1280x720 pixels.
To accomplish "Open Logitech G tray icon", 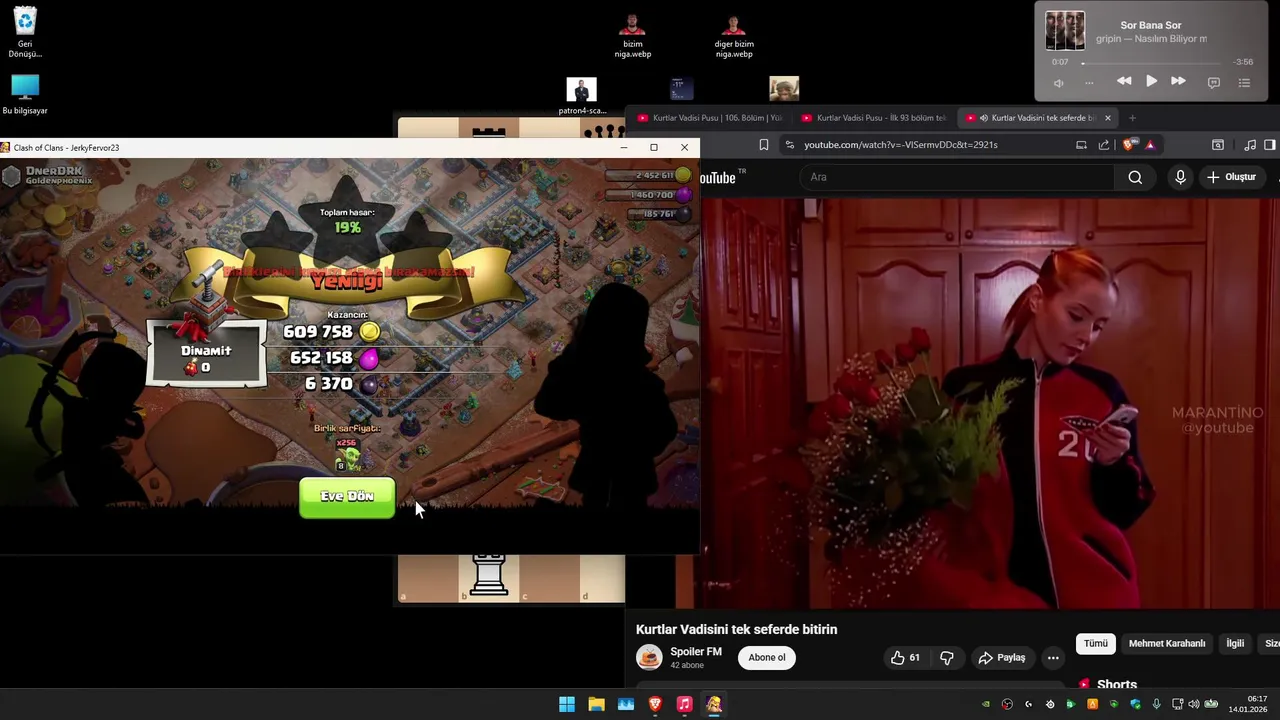I will (x=1028, y=704).
